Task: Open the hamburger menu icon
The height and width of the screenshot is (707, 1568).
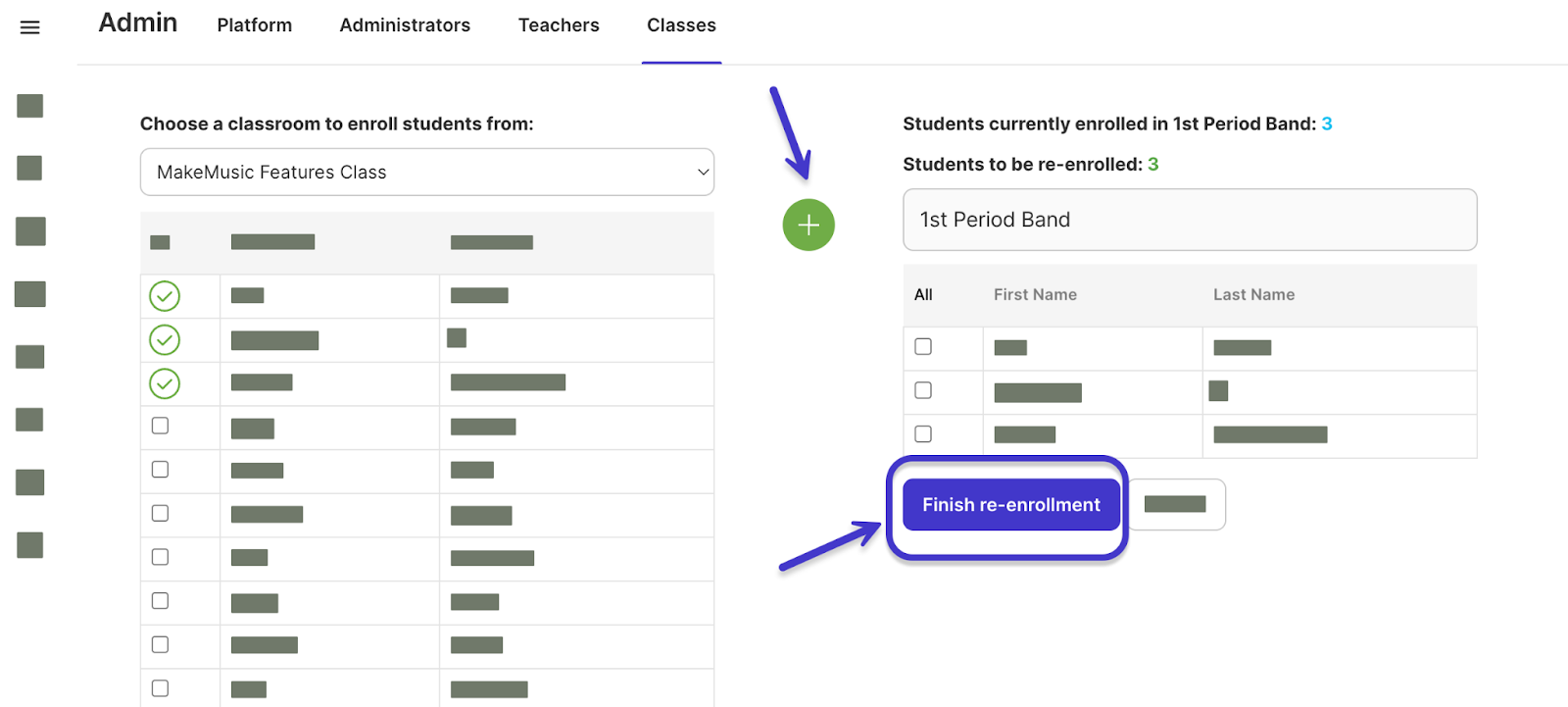Action: pyautogui.click(x=30, y=27)
